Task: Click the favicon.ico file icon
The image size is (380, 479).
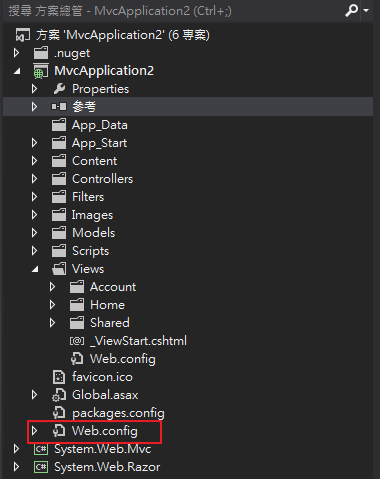Action: (59, 377)
